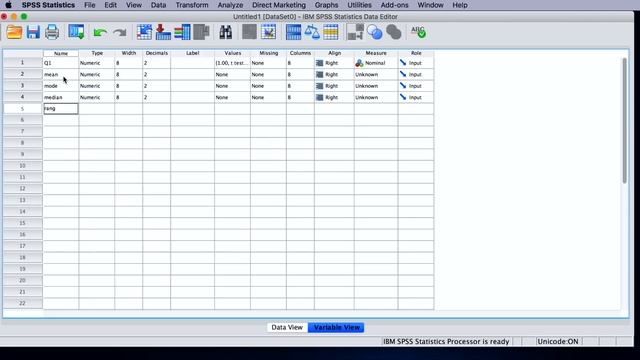Open the Measure dropdown showing Nominal for Q1

376,63
